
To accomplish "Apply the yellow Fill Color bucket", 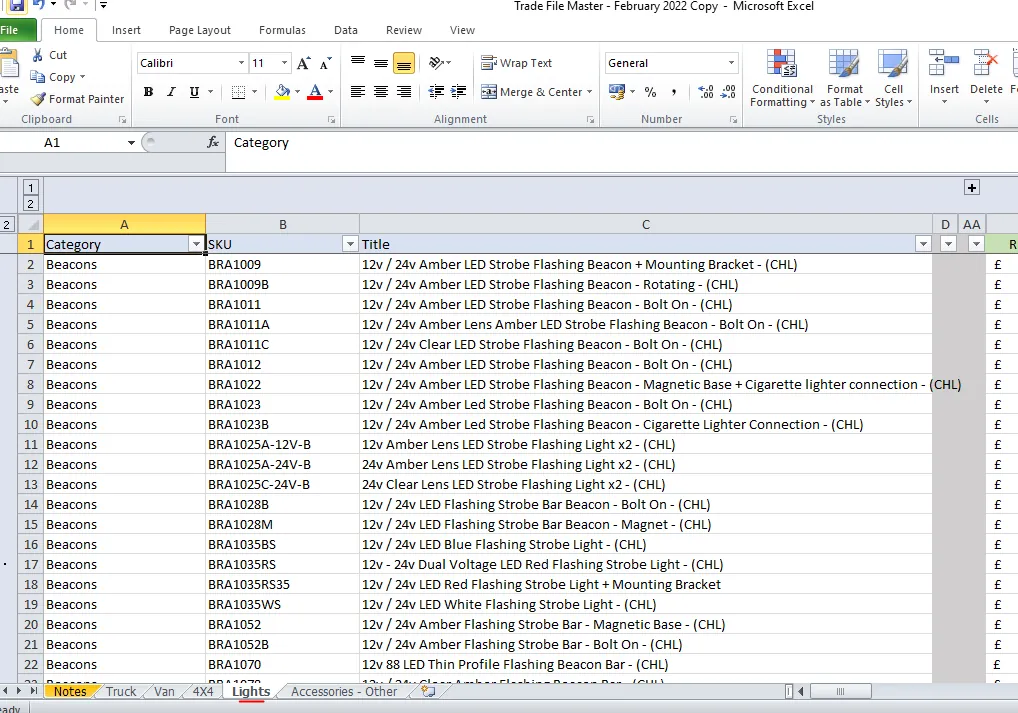I will point(282,92).
